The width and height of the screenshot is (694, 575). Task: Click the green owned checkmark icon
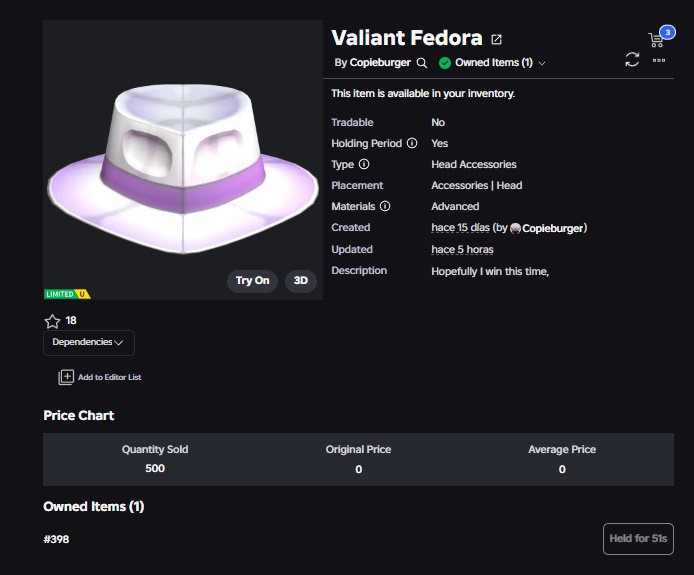pyautogui.click(x=444, y=63)
